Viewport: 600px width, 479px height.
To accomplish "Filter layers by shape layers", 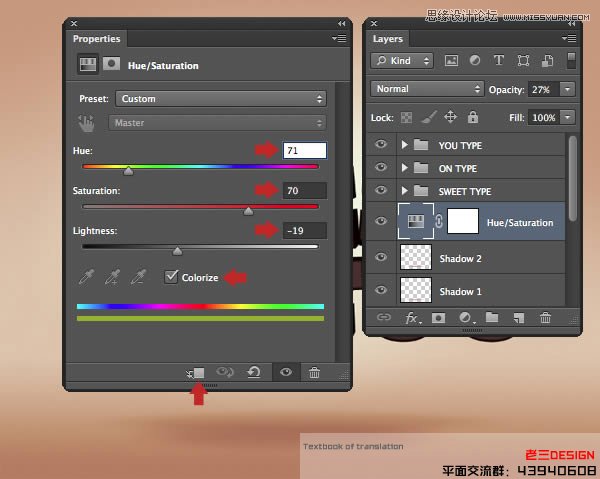I will 523,60.
